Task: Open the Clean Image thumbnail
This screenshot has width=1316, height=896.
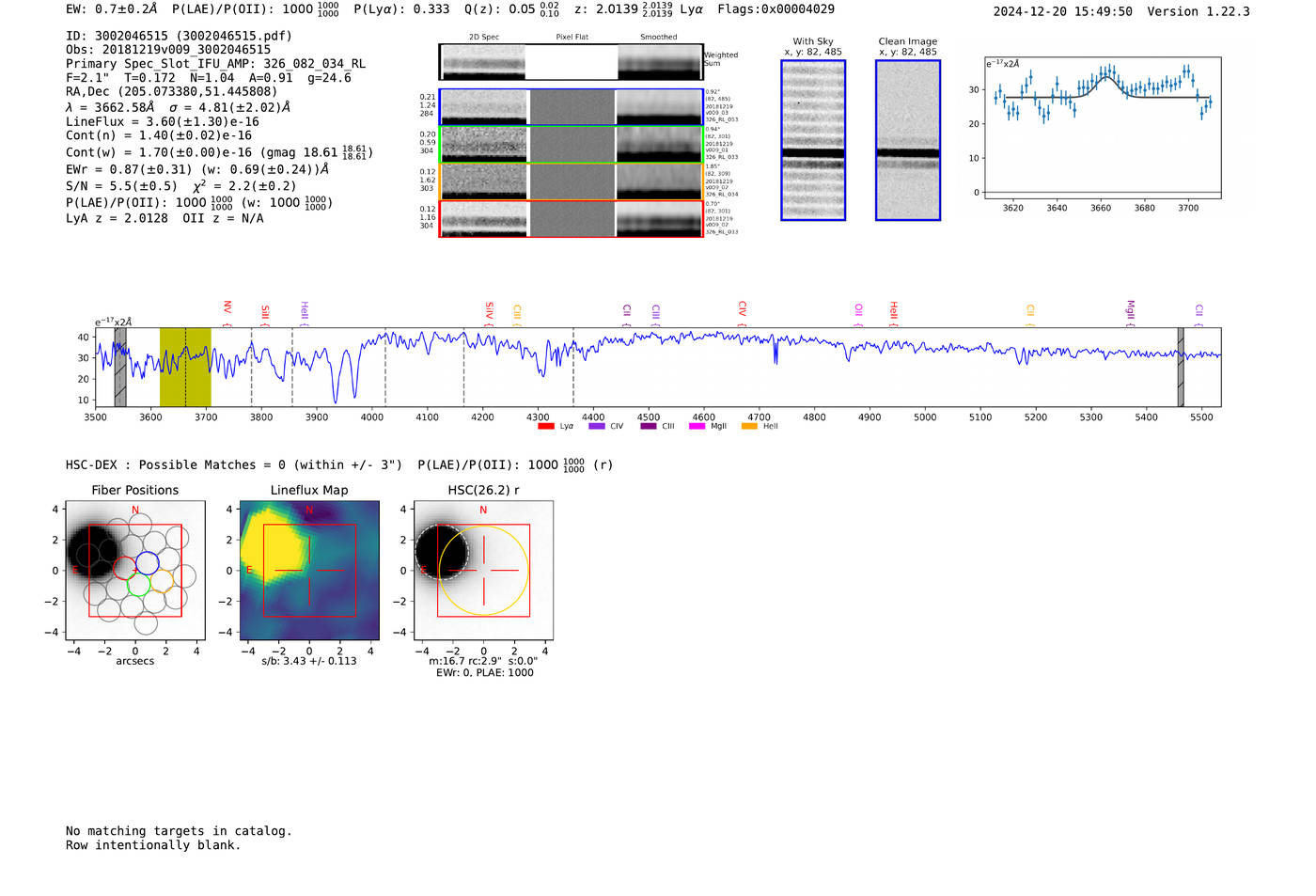Action: tap(907, 140)
